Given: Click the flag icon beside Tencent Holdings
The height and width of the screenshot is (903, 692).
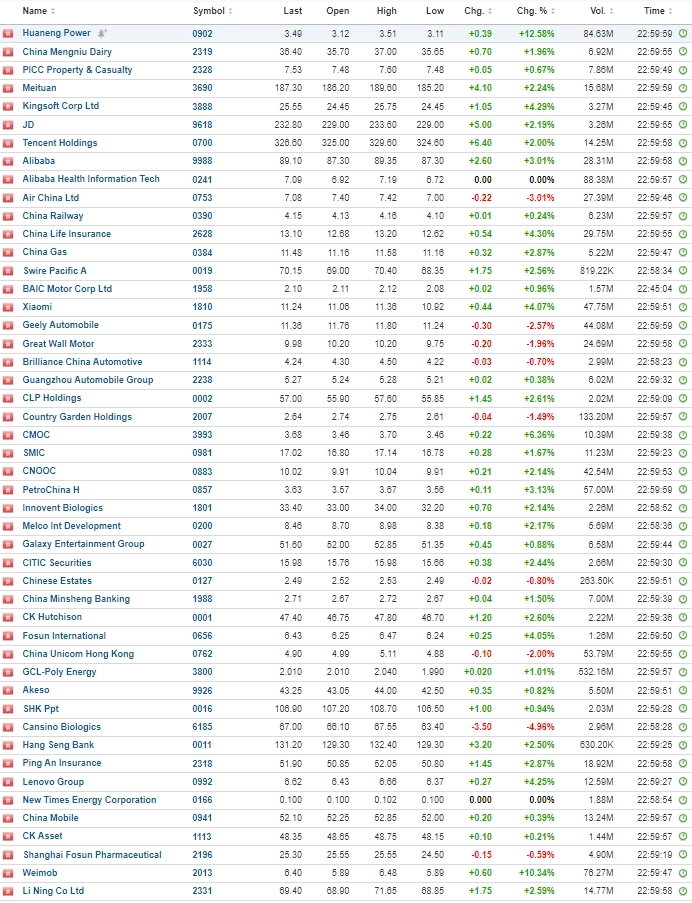Looking at the screenshot, I should click(8, 143).
